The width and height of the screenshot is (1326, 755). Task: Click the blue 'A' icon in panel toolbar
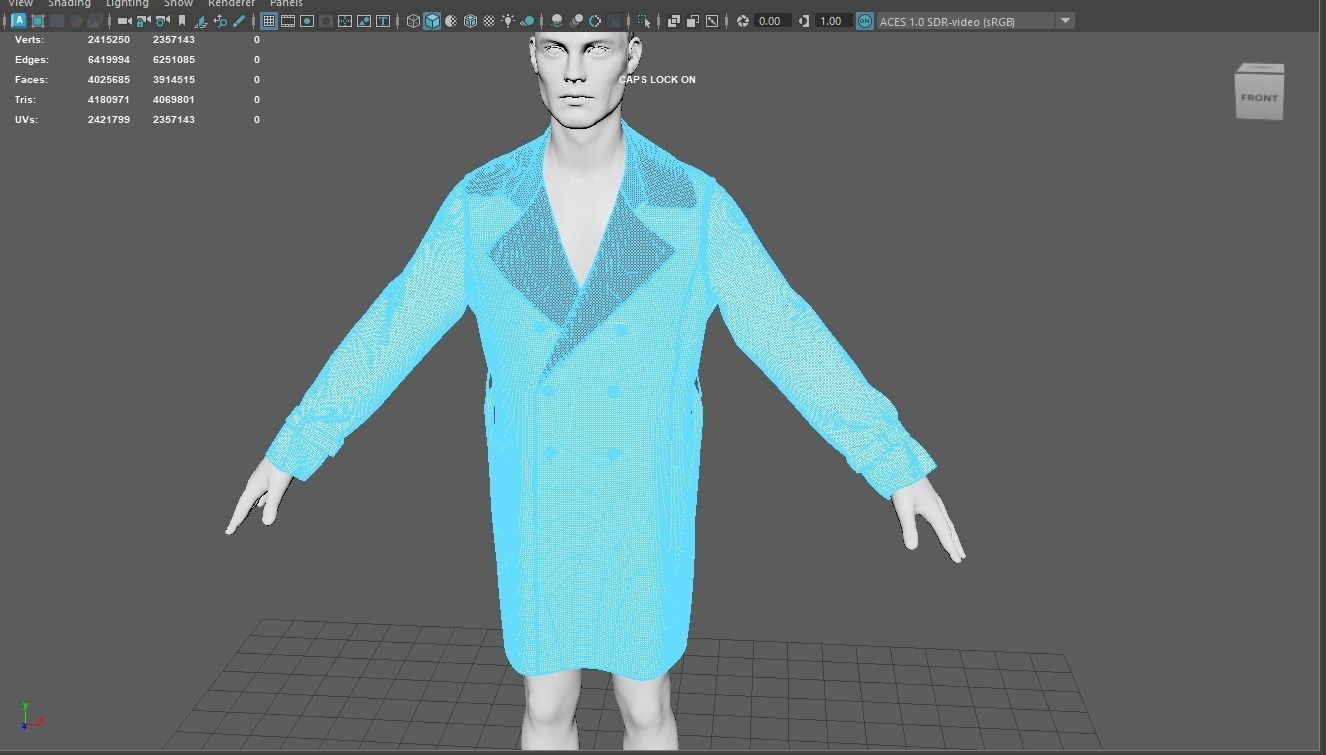click(19, 20)
